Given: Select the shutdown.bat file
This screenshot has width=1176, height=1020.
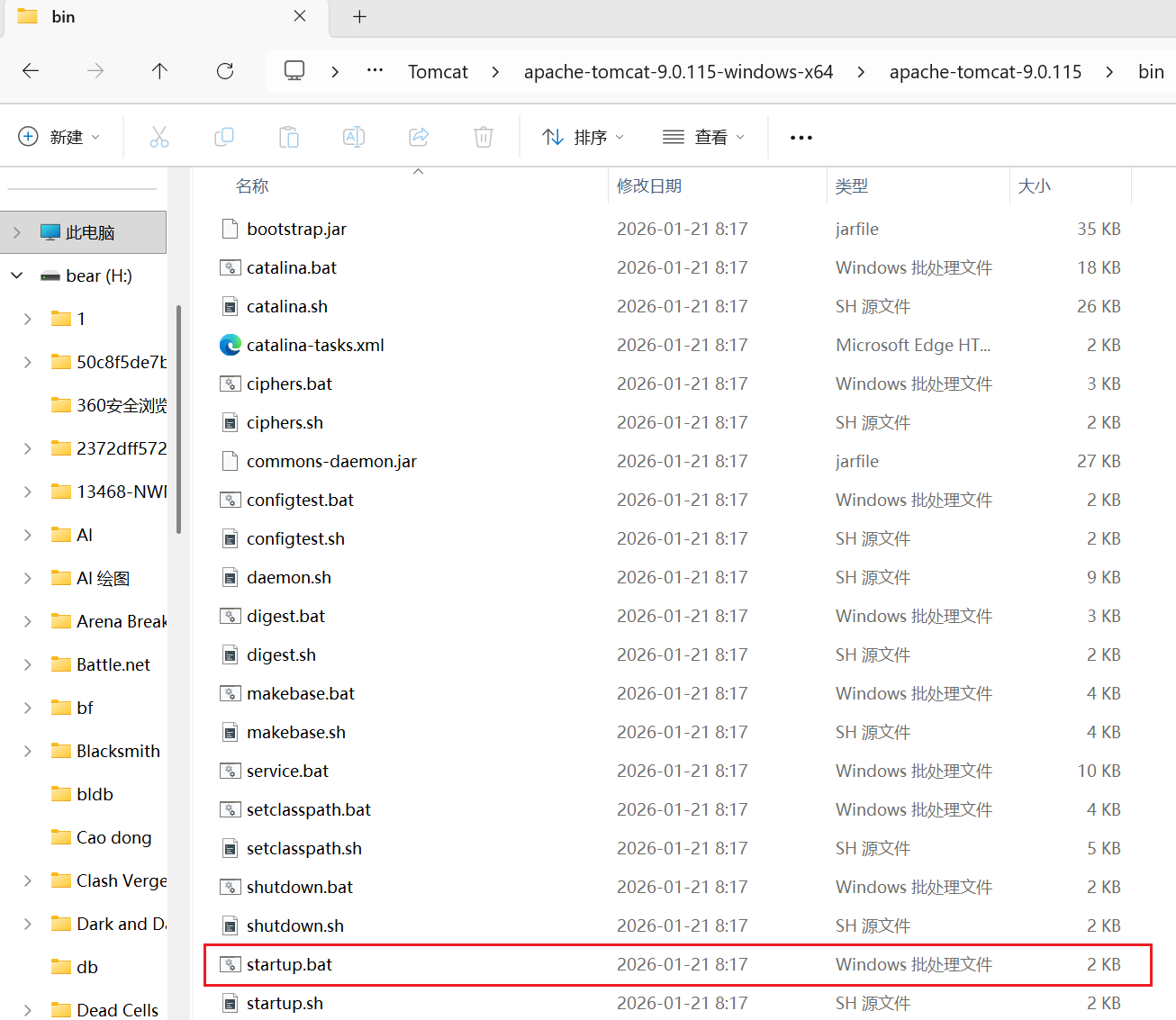Looking at the screenshot, I should pyautogui.click(x=300, y=887).
